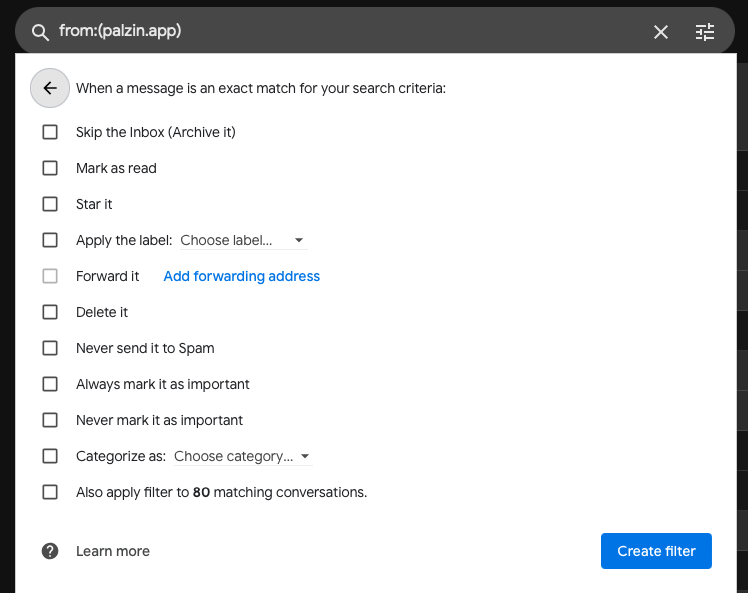Tick the Star it checkbox
This screenshot has height=593, width=748.
tap(50, 204)
